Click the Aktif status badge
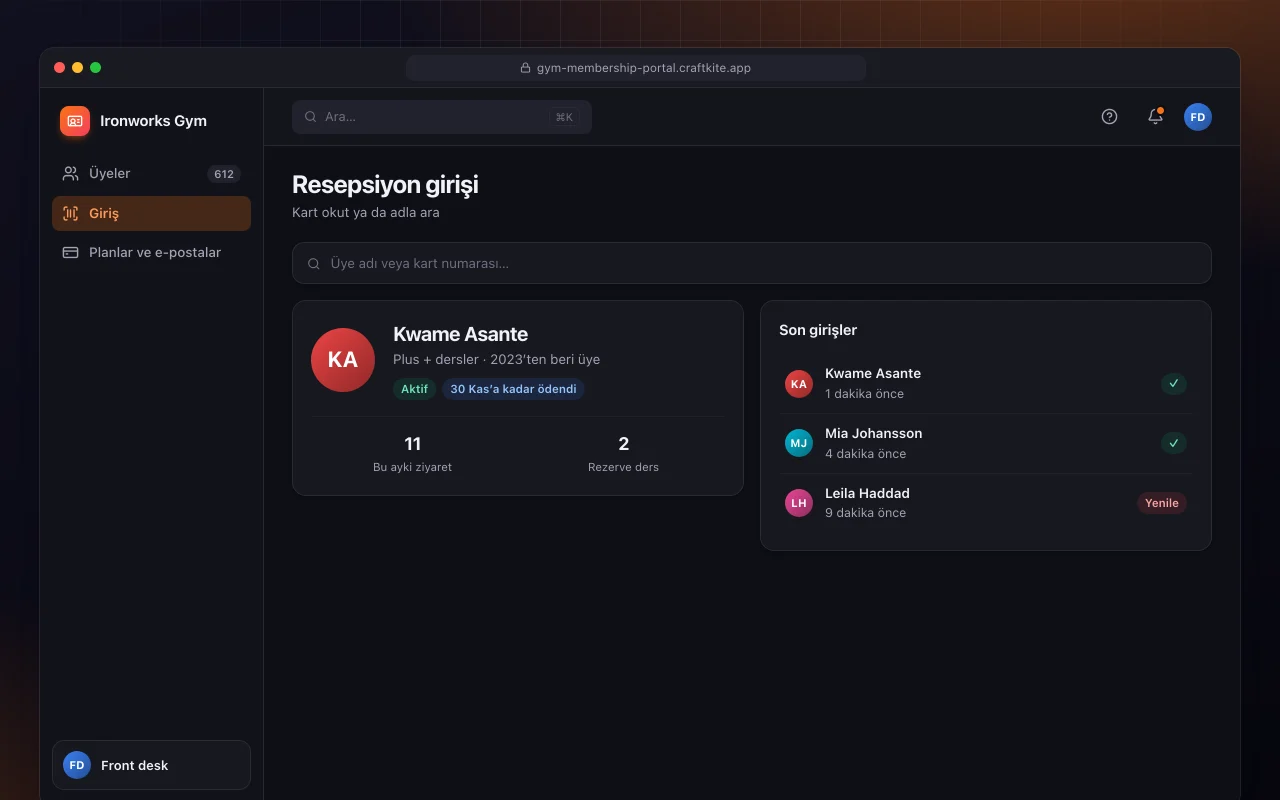Screen dimensions: 1280x800 pyautogui.click(x=415, y=389)
